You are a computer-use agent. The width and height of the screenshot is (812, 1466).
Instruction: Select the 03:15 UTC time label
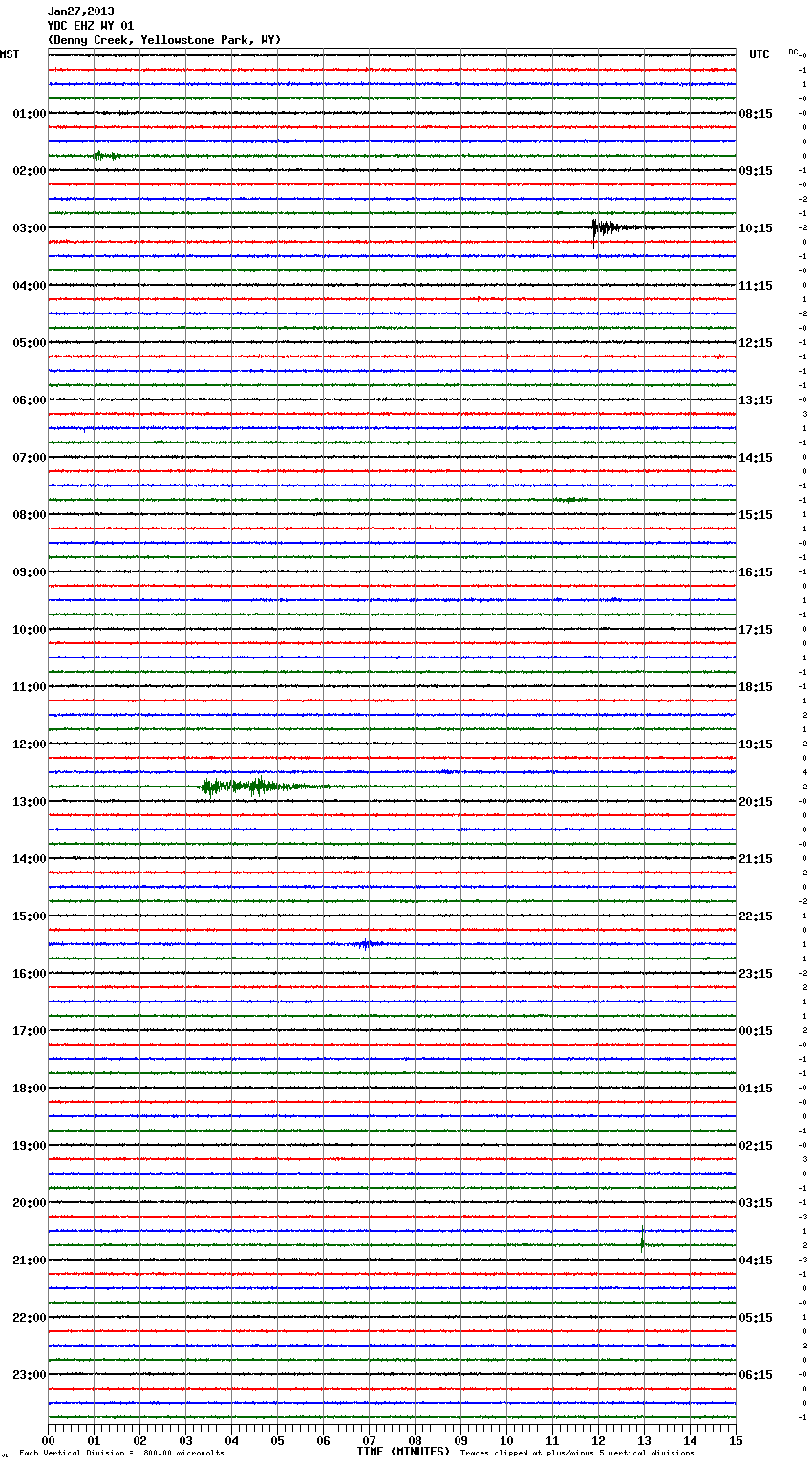[x=756, y=1203]
